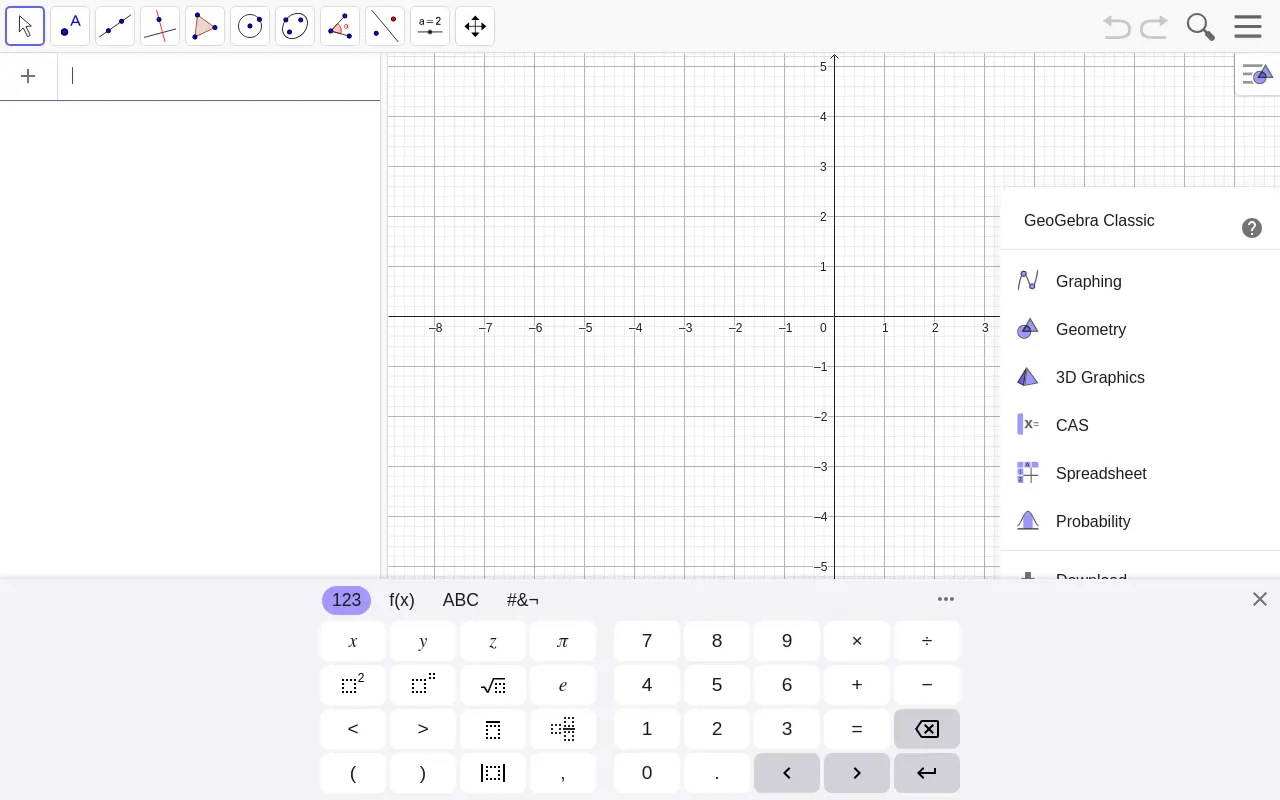Screen dimensions: 1280x800
Task: Select the Point tool
Action: [x=70, y=26]
